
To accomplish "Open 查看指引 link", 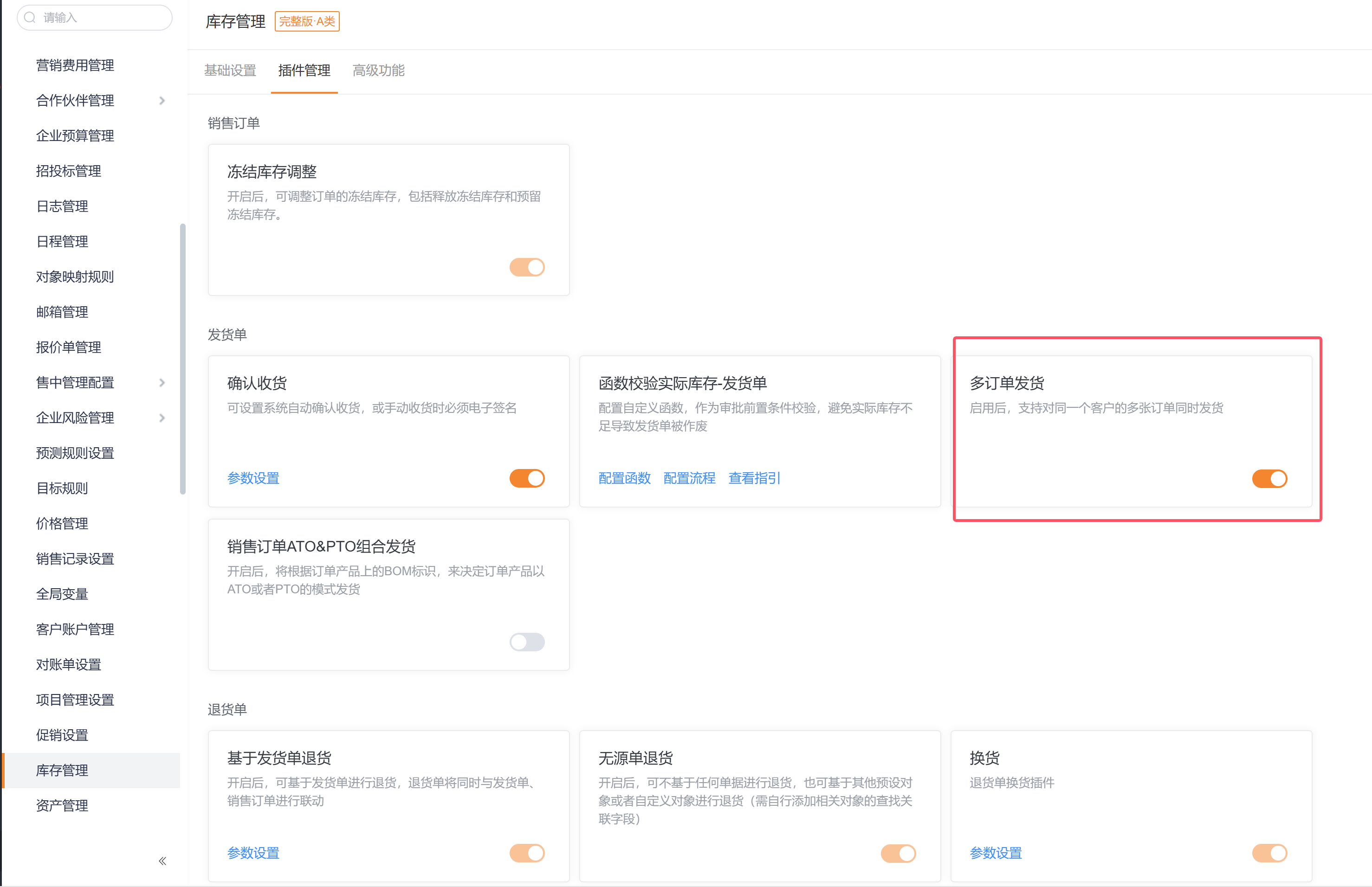I will (x=754, y=478).
